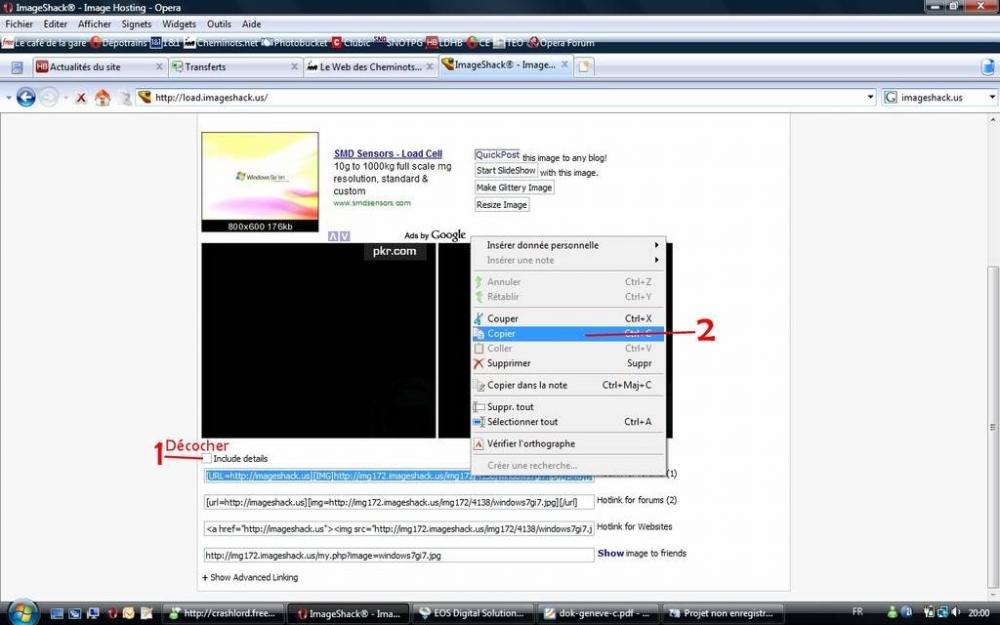This screenshot has width=1000, height=625.
Task: Uncheck the Include details checkbox
Action: click(x=207, y=458)
